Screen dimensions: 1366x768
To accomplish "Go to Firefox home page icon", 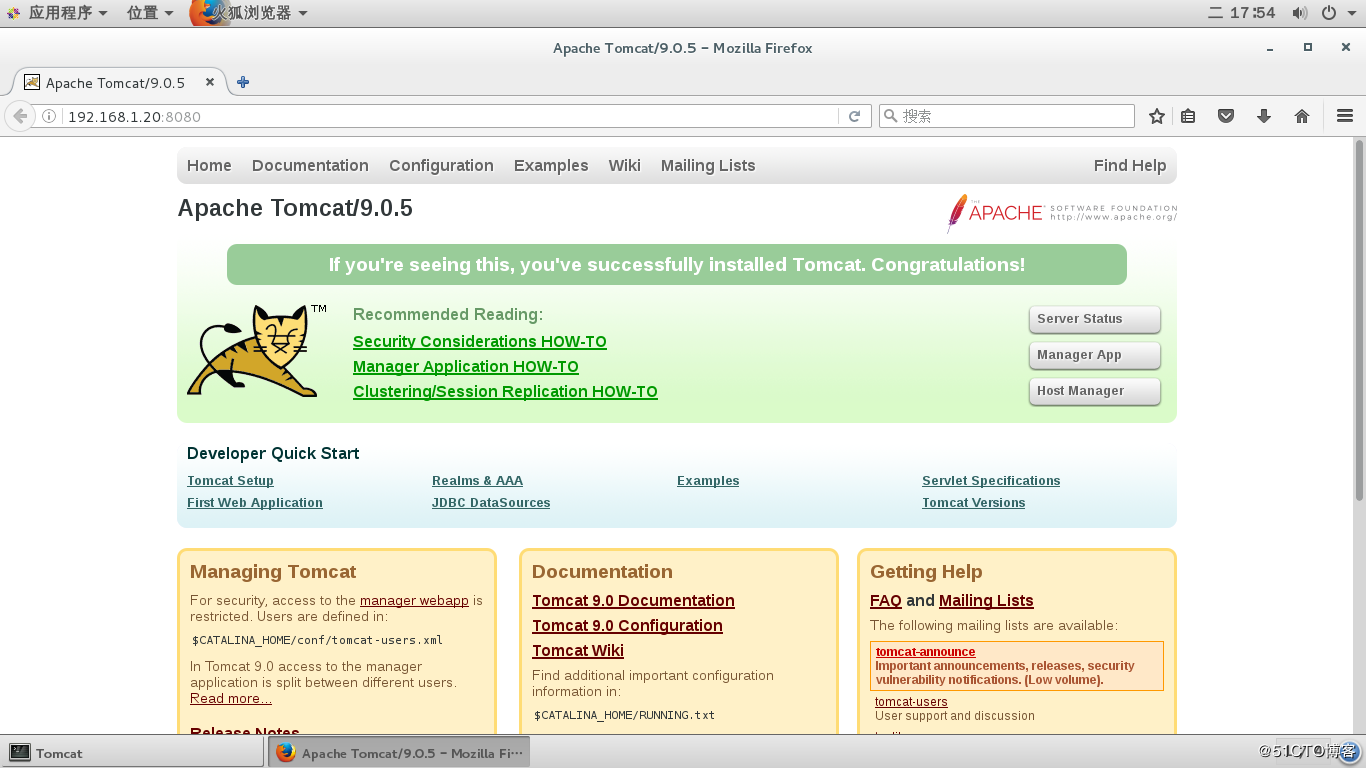I will [1302, 116].
